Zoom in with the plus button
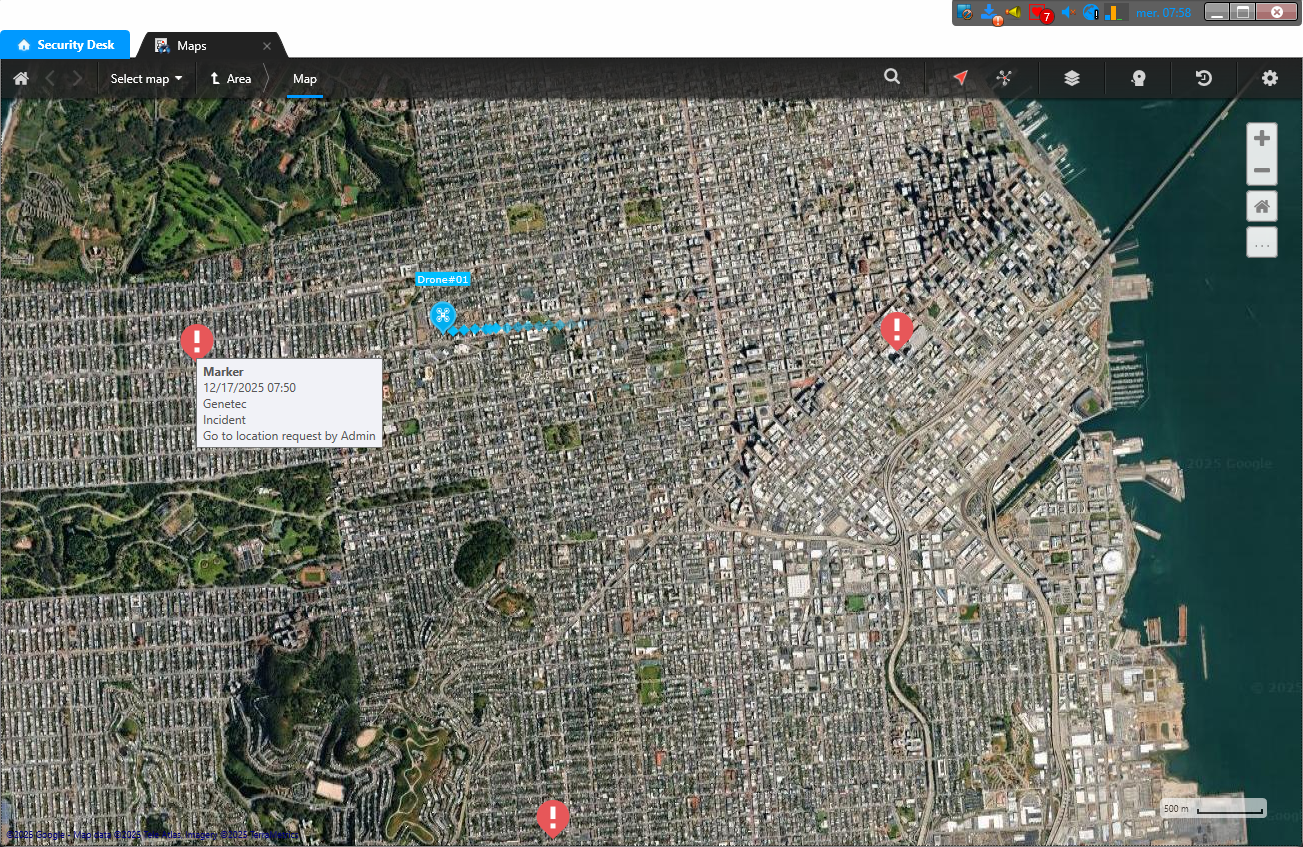The width and height of the screenshot is (1303, 847). 1262,138
